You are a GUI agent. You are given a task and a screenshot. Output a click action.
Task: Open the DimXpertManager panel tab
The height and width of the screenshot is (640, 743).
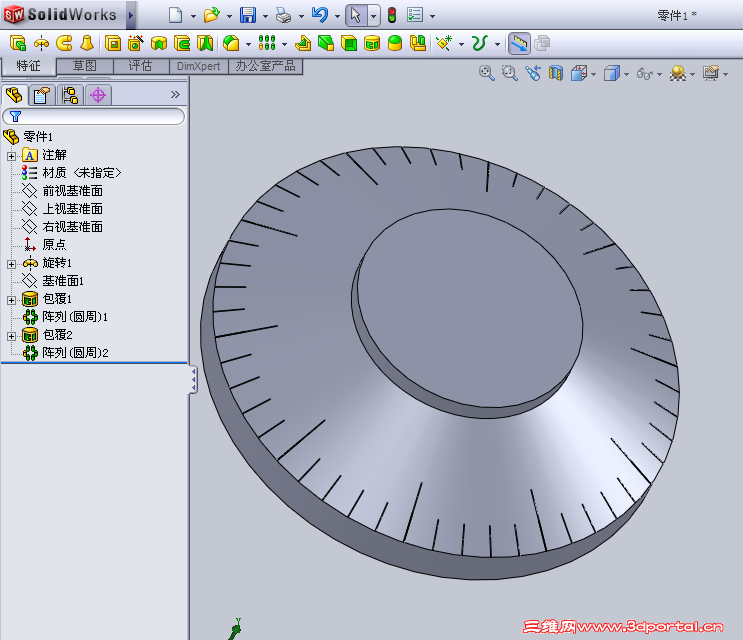98,95
